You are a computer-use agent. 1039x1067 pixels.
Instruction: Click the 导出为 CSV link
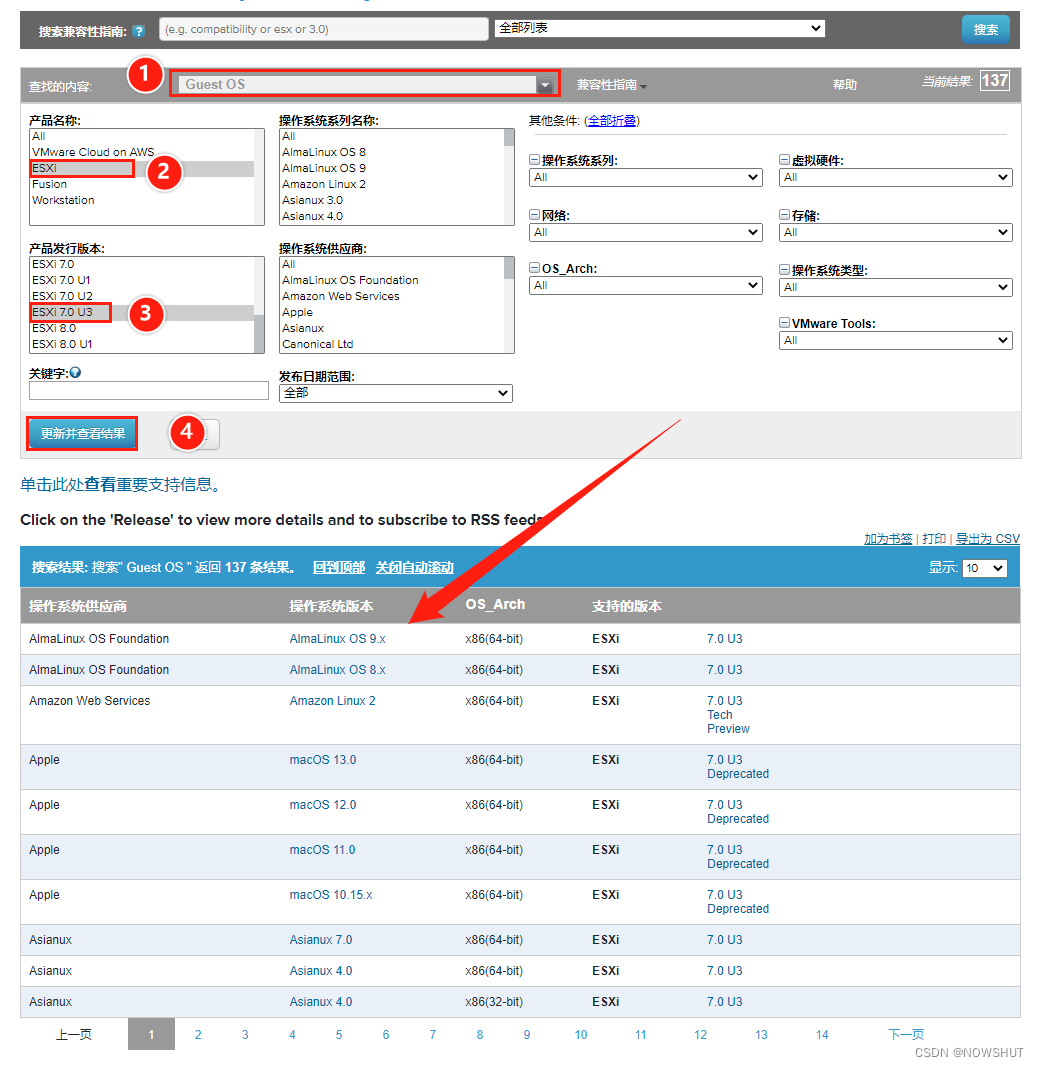[x=987, y=539]
